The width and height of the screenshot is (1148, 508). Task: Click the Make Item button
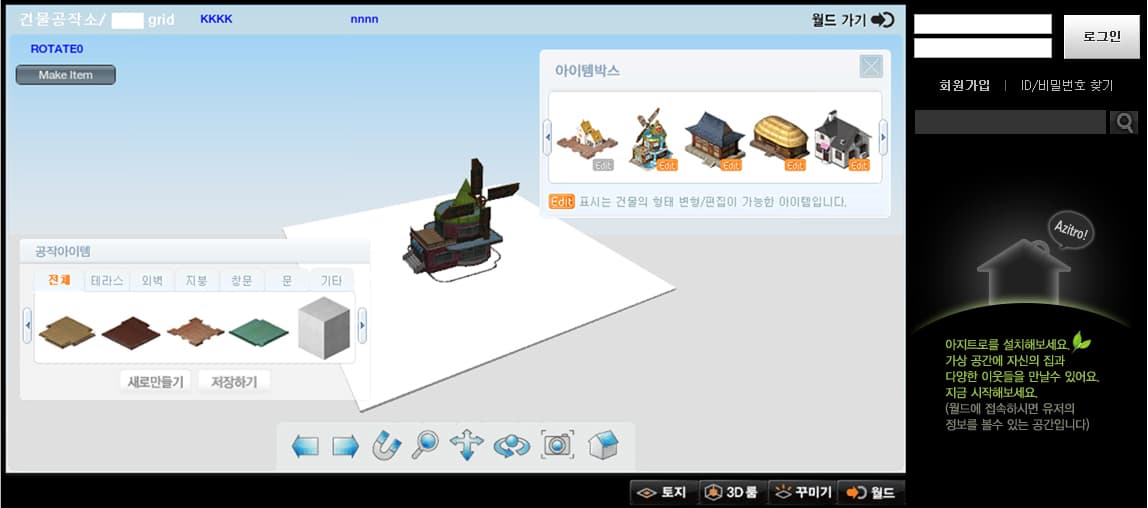[x=66, y=75]
